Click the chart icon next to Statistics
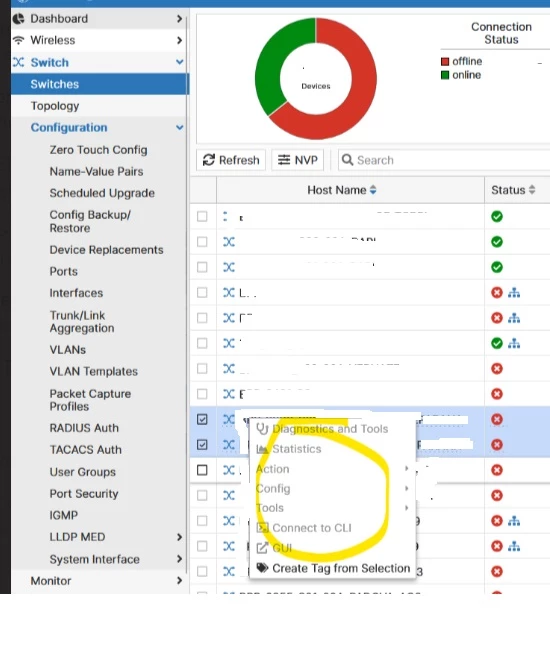 click(x=262, y=449)
